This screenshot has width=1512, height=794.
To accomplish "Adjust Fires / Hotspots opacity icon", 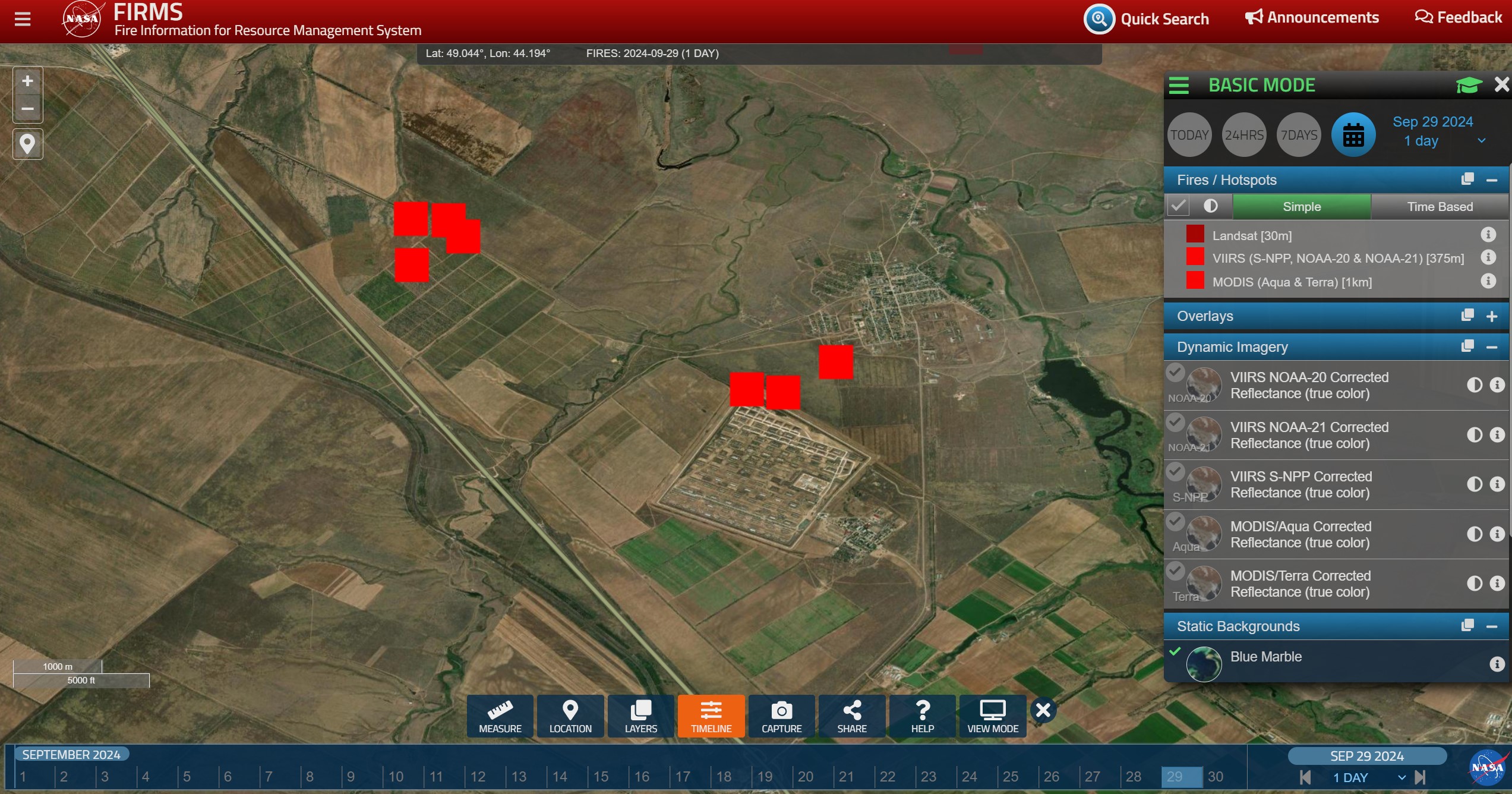I will (x=1210, y=206).
